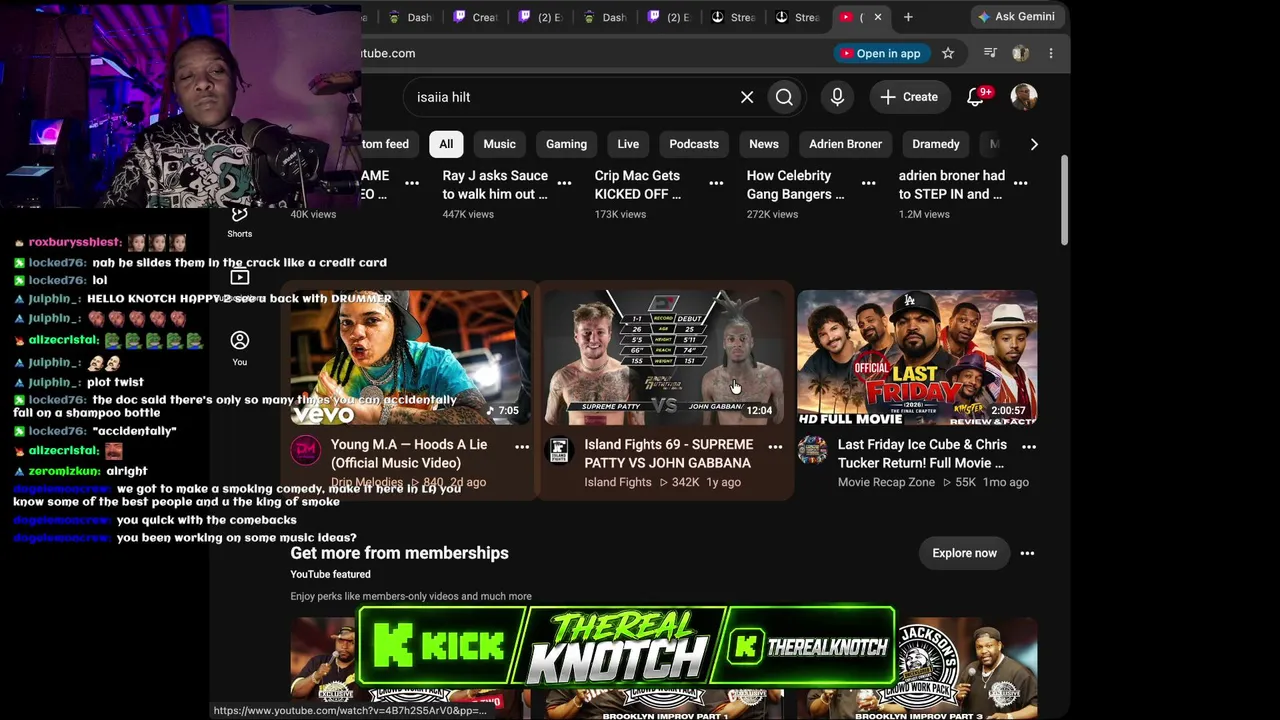Select the Gaming filter chip
Screen dimensions: 1280x720
[566, 144]
